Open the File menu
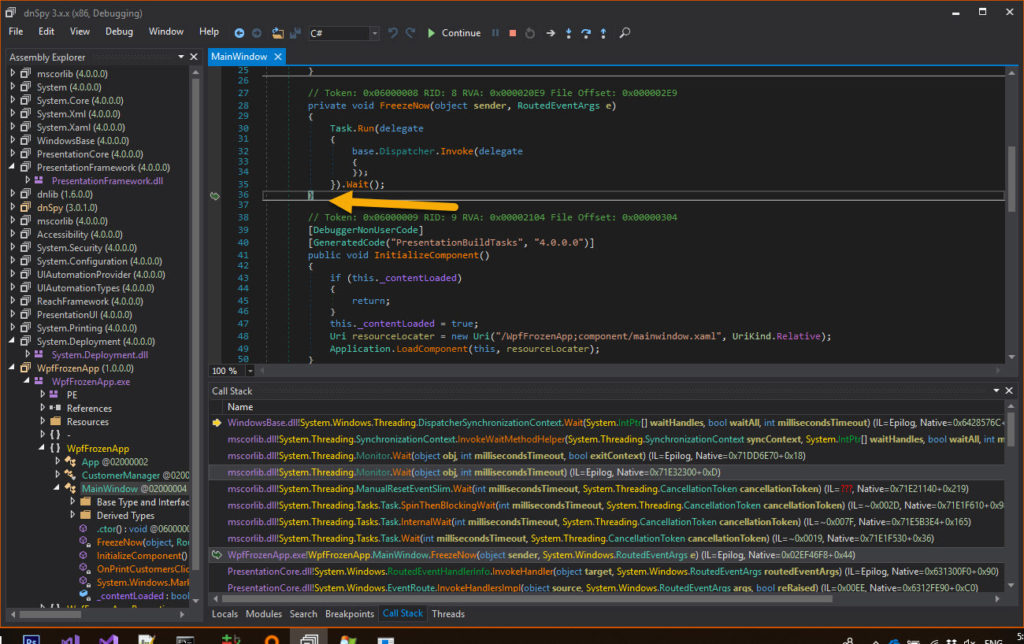Screen dimensions: 1024x644 [16, 31]
